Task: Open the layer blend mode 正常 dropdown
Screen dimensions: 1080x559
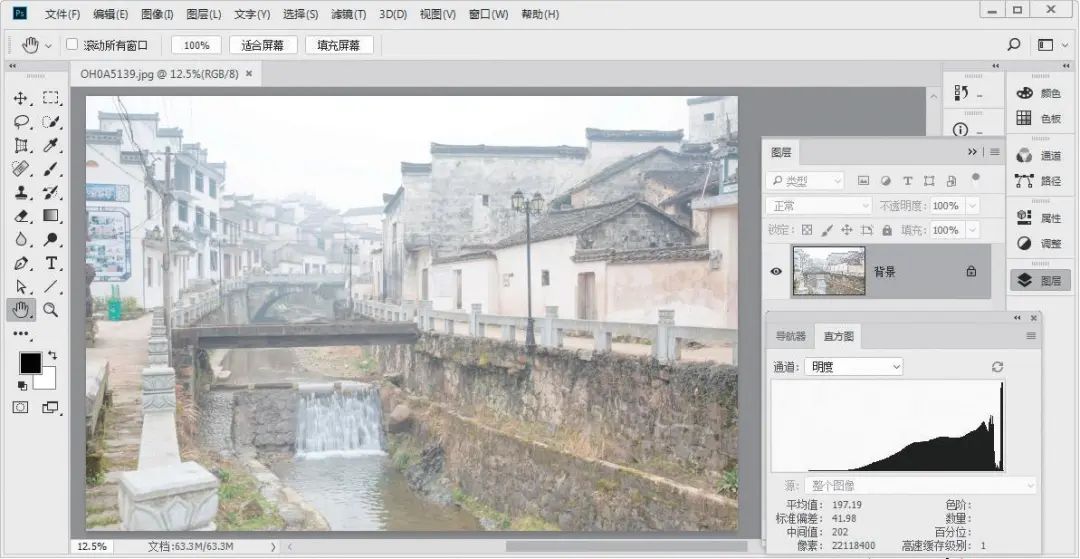Action: (x=819, y=205)
